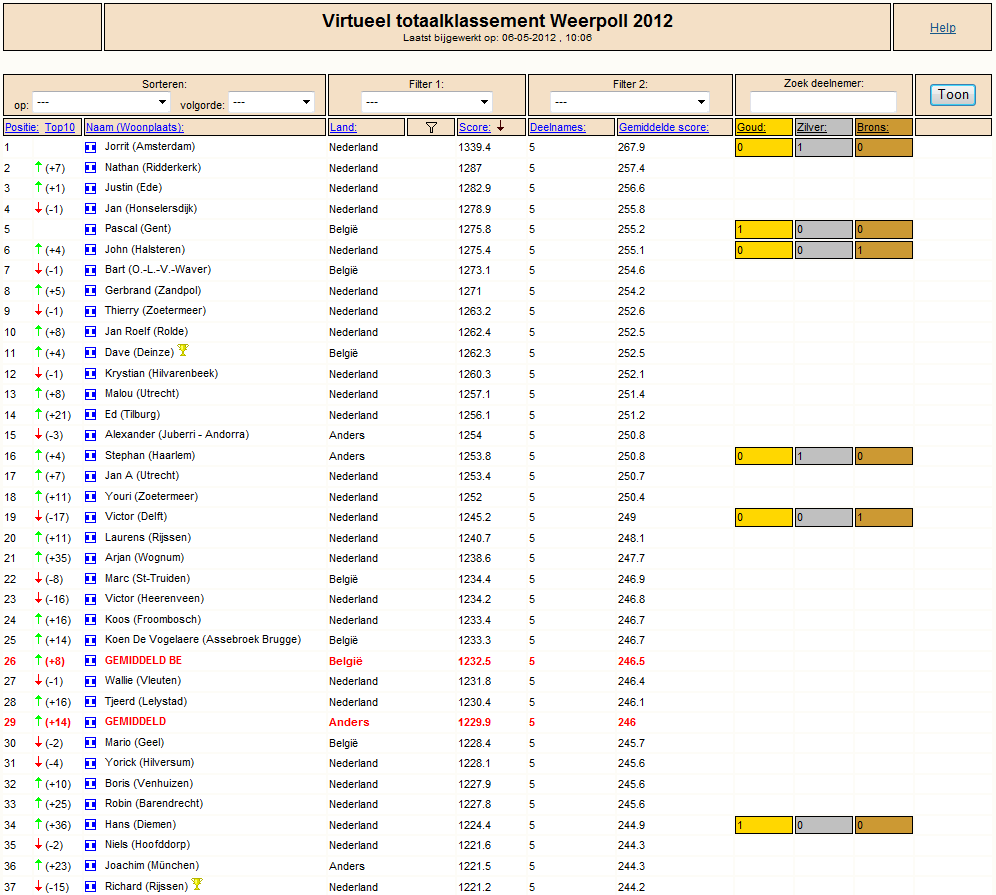Click the blue detail icon next to Jorrit (Amsterdam)

(91, 147)
